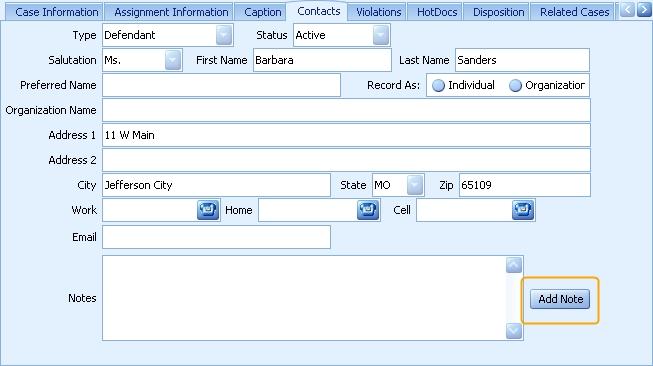This screenshot has height=366, width=653.
Task: Click the Home phone dial icon
Action: pyautogui.click(x=368, y=210)
